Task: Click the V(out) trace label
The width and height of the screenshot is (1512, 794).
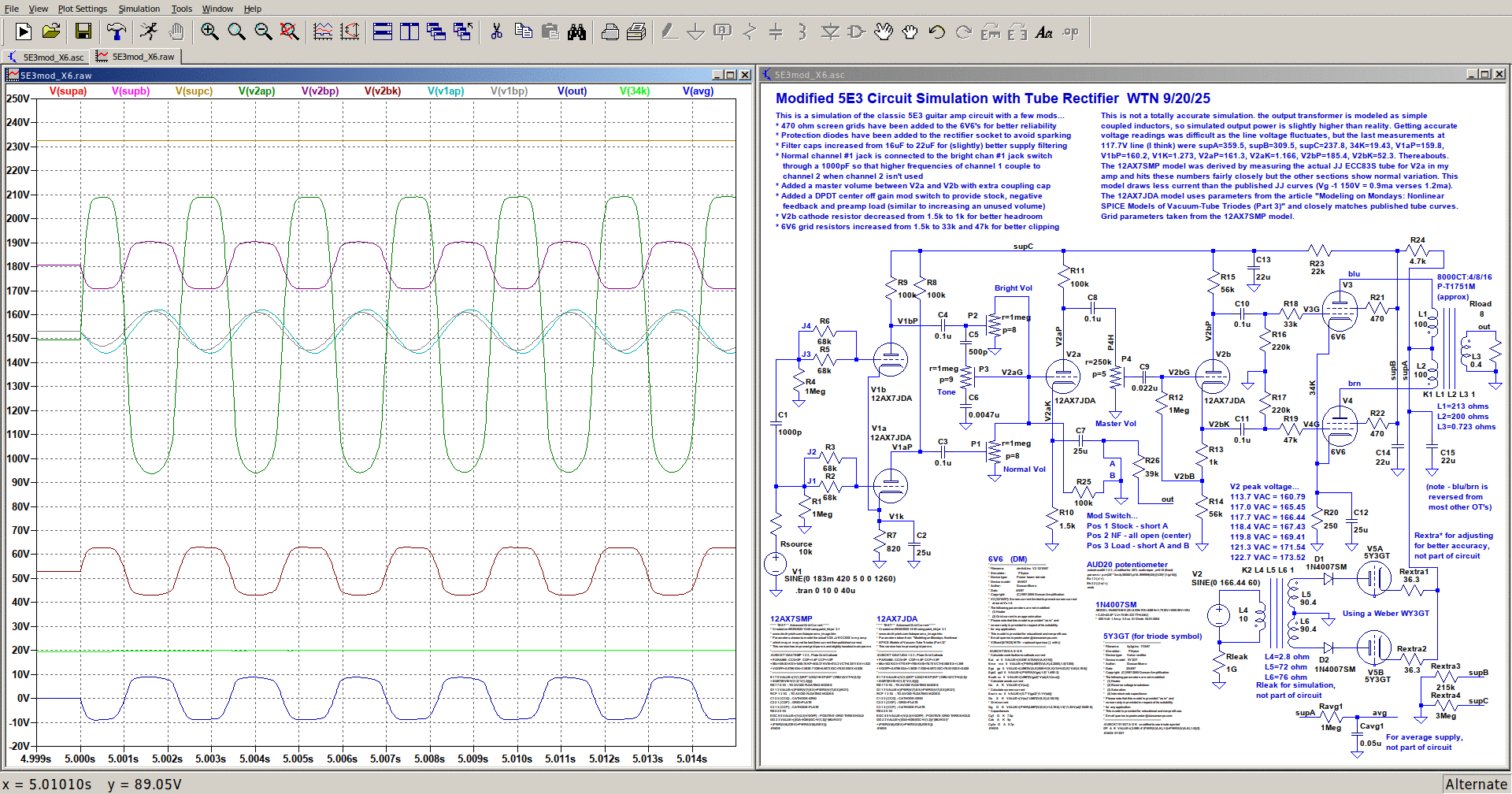Action: tap(572, 91)
